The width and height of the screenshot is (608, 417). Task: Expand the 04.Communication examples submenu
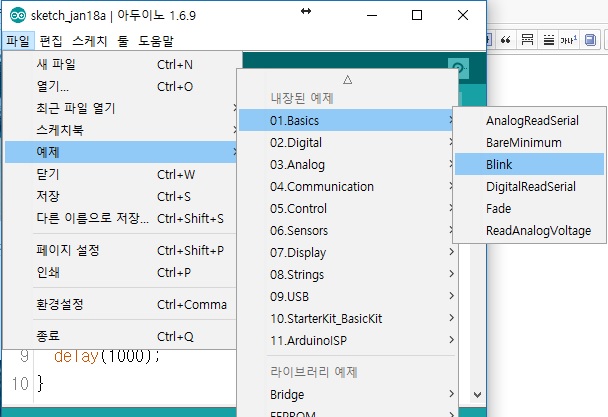(x=347, y=187)
